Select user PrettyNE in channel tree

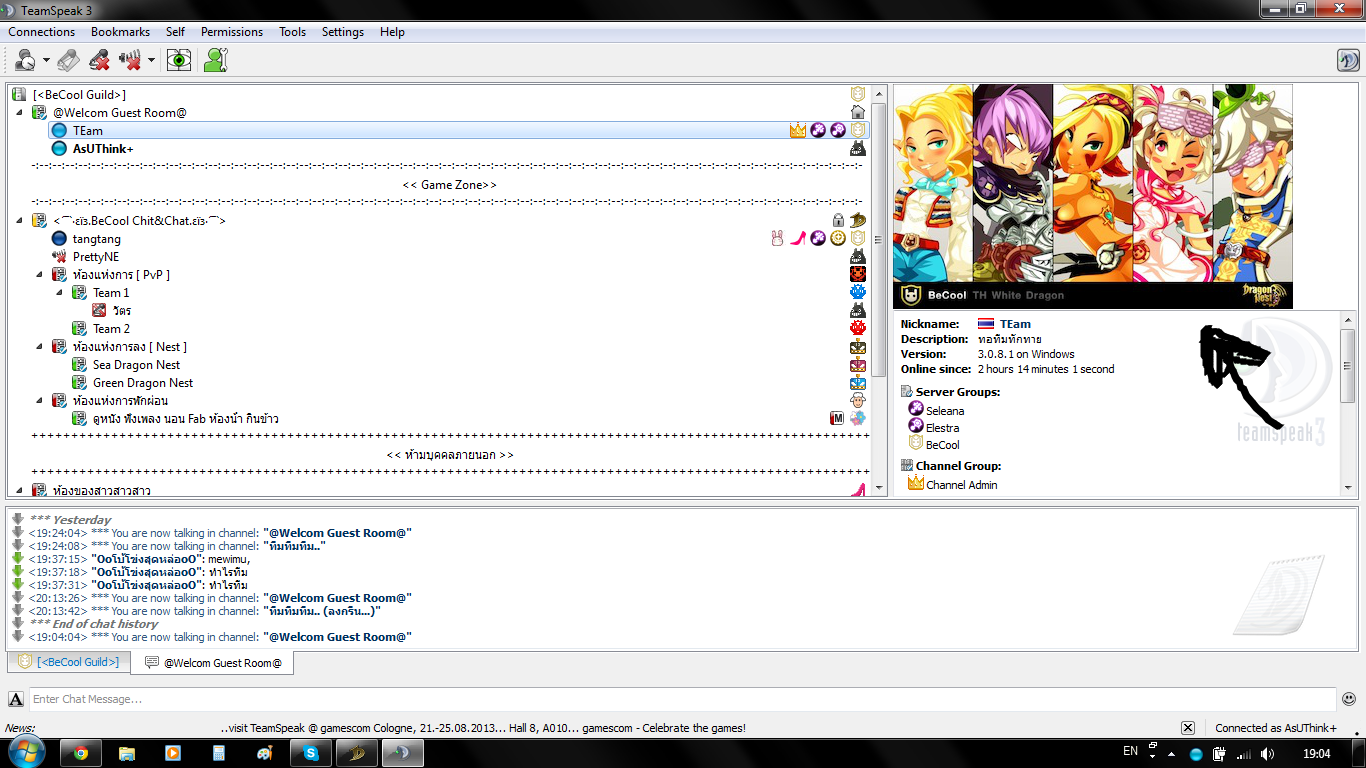click(96, 257)
